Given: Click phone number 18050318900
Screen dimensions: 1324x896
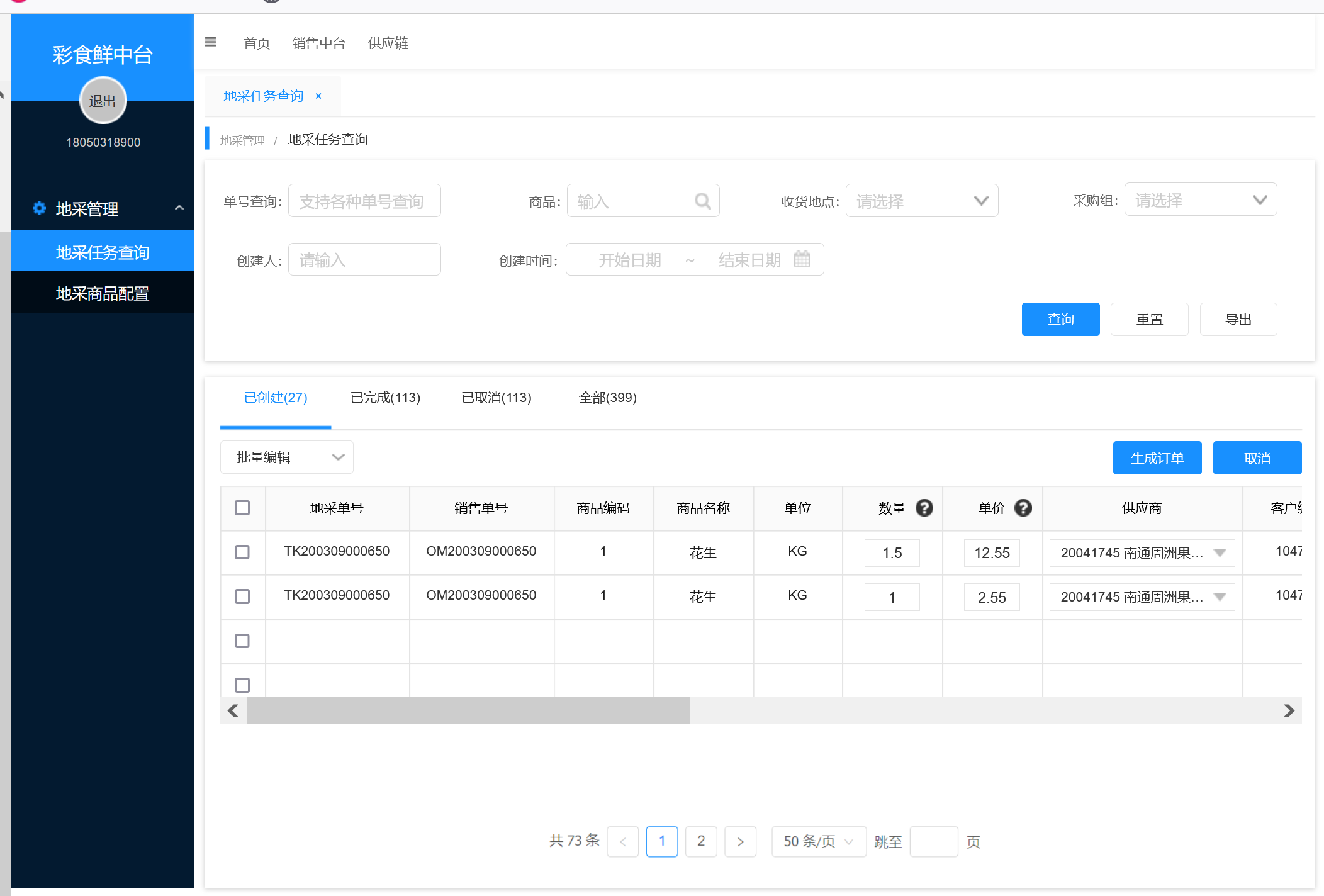Looking at the screenshot, I should click(x=103, y=142).
